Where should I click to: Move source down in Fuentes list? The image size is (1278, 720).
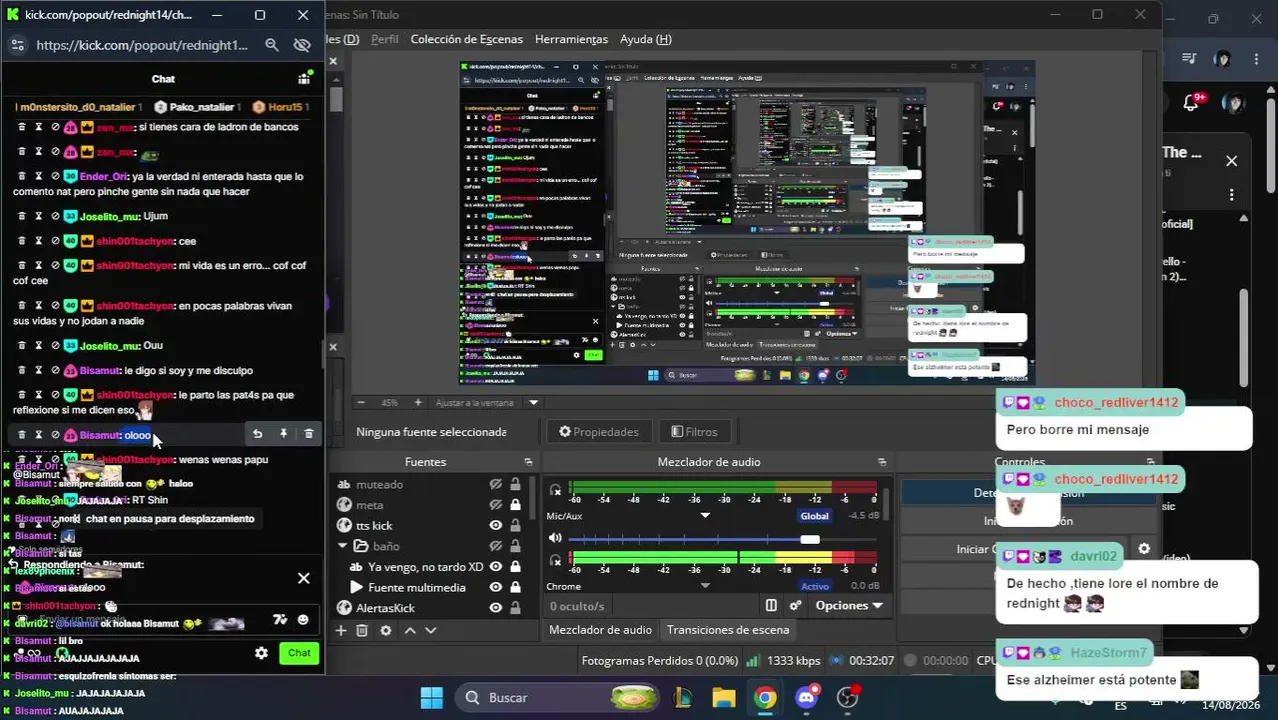click(x=431, y=630)
